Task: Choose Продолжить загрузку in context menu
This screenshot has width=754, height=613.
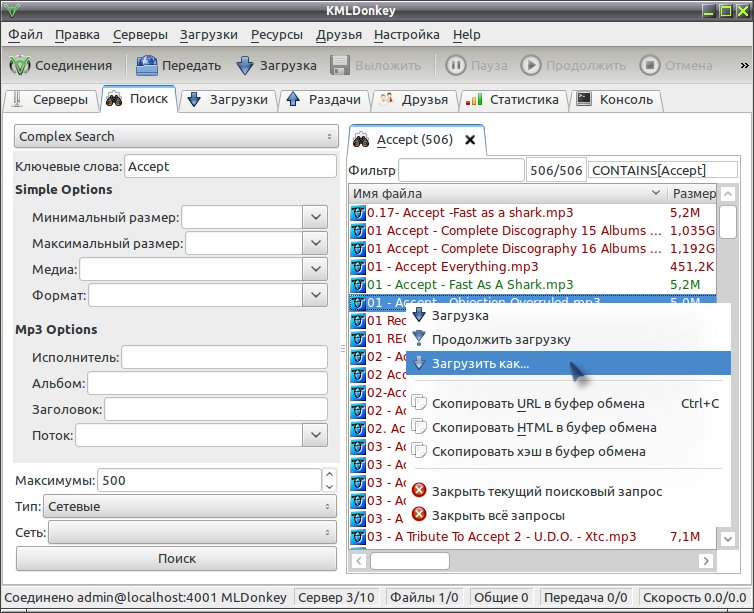Action: coord(568,339)
